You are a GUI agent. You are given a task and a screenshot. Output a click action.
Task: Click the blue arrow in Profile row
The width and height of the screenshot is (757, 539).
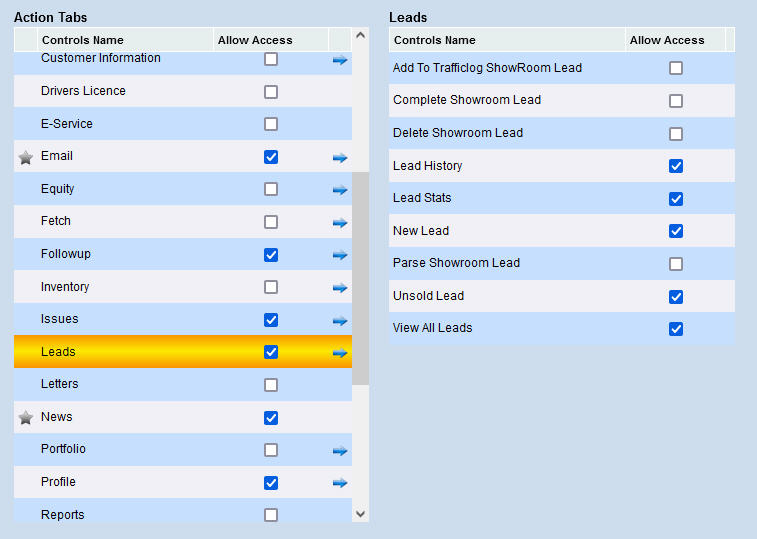[340, 483]
